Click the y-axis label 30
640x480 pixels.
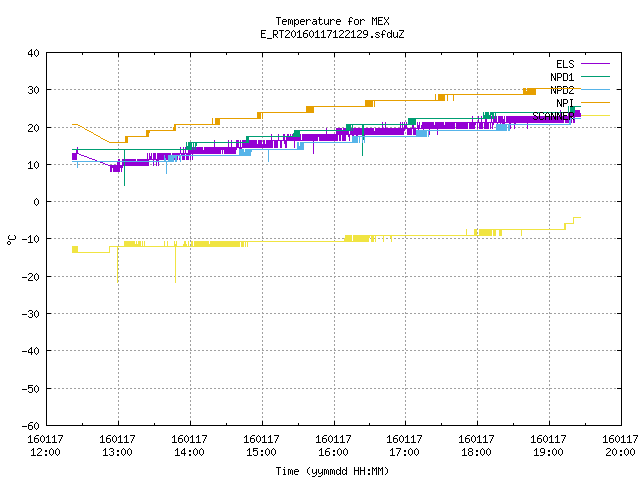coord(33,90)
